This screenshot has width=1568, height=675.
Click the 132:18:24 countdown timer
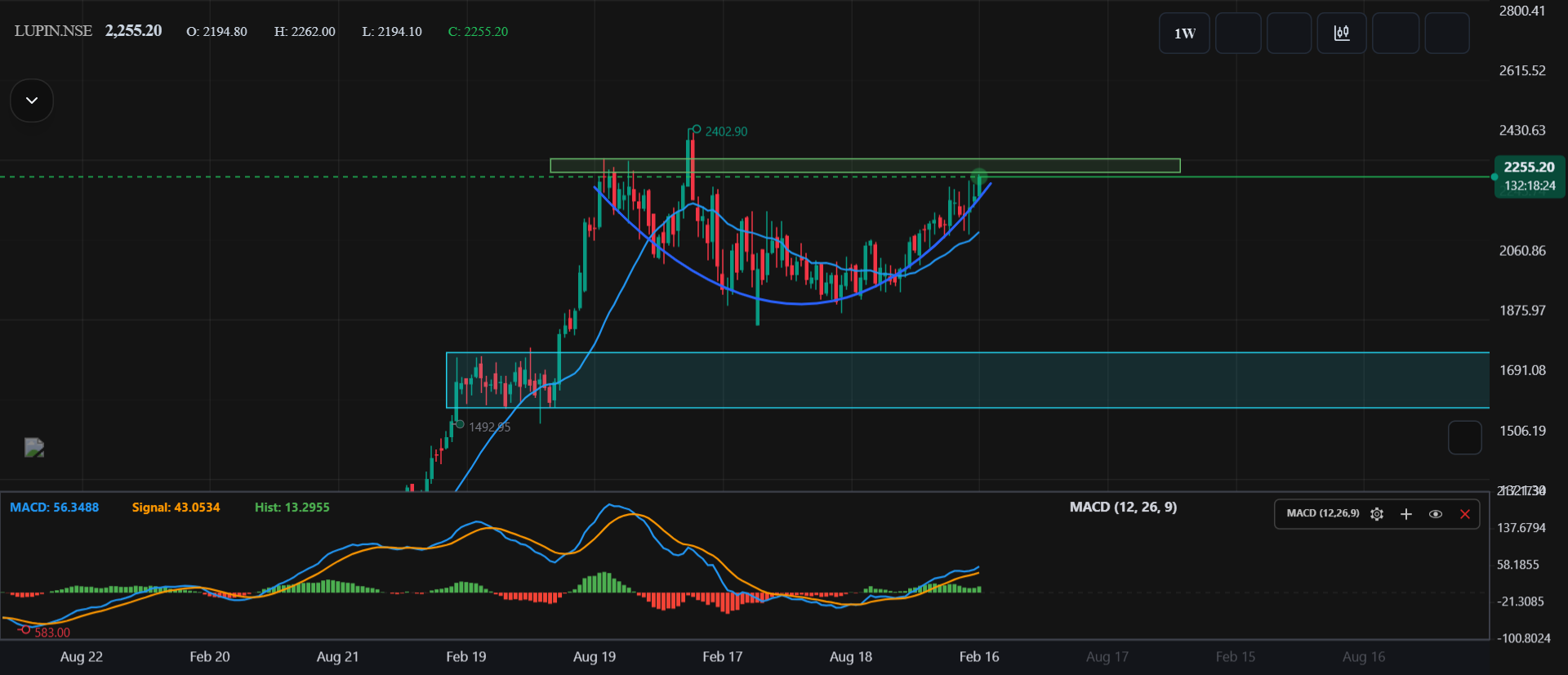point(1530,186)
